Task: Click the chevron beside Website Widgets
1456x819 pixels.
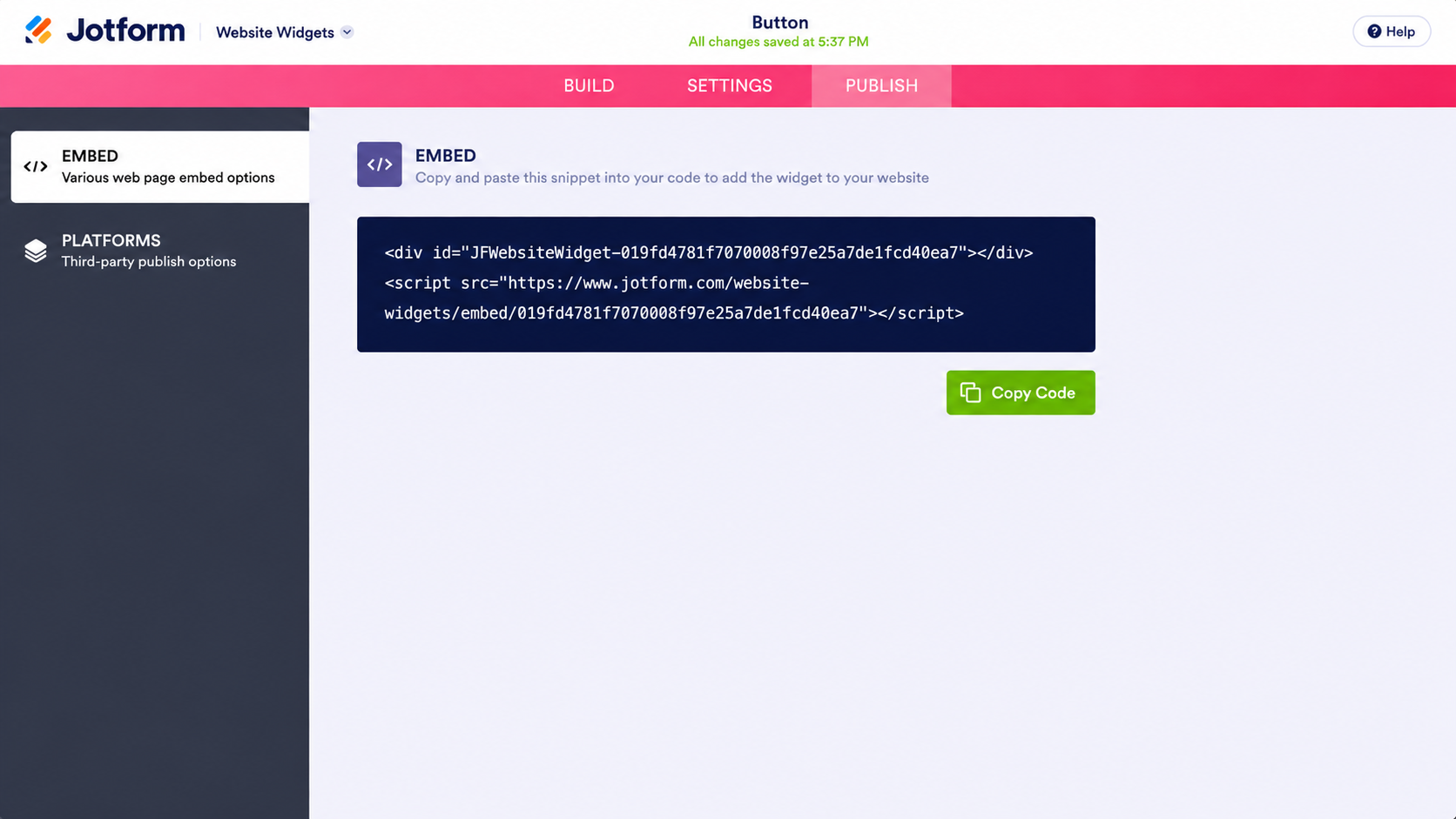Action: coord(347,32)
